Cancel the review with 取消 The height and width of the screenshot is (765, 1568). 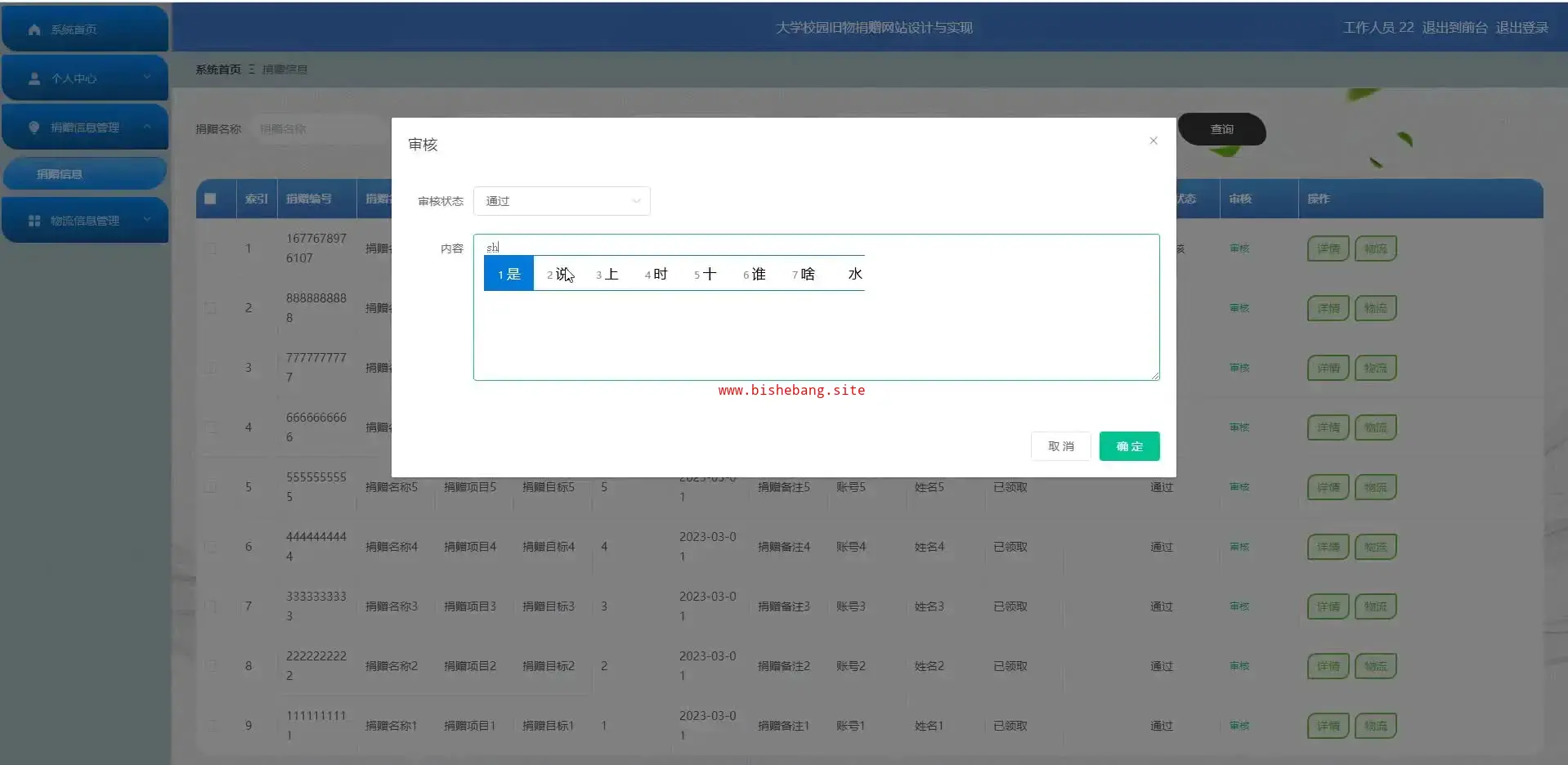1060,446
